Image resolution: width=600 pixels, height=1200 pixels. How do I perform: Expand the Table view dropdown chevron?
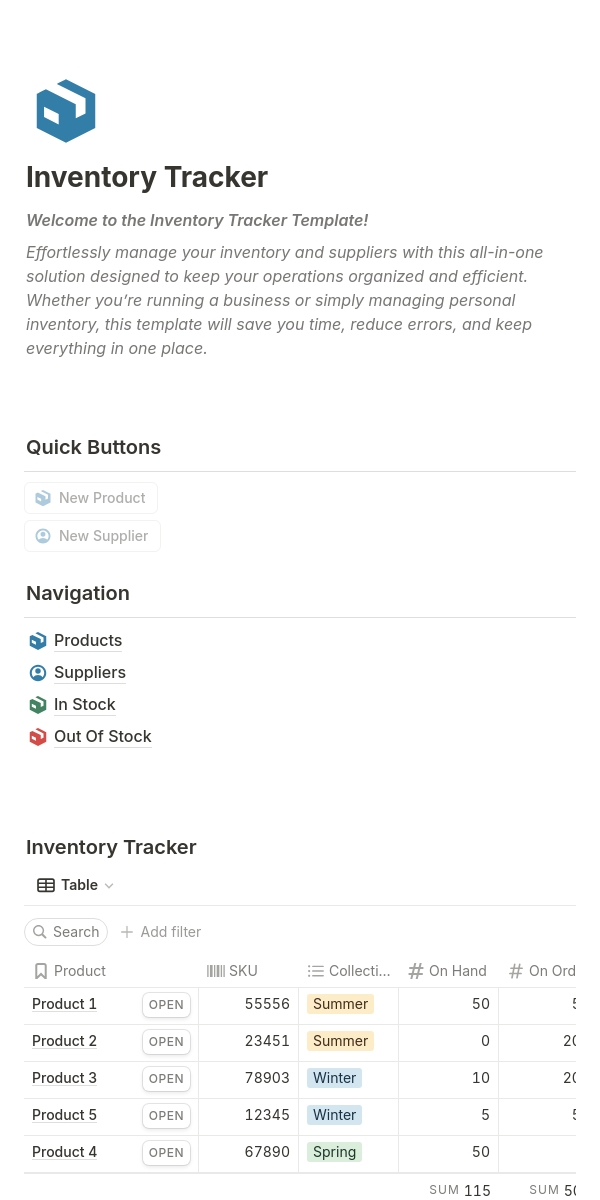coord(109,886)
